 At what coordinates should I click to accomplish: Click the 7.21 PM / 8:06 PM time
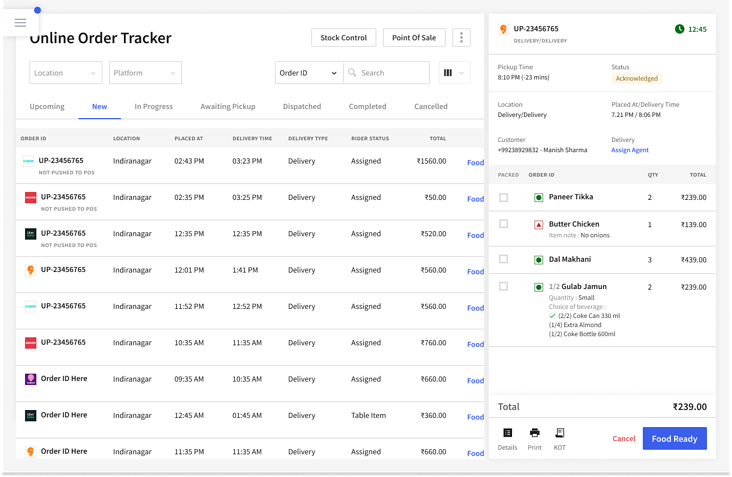(636, 115)
